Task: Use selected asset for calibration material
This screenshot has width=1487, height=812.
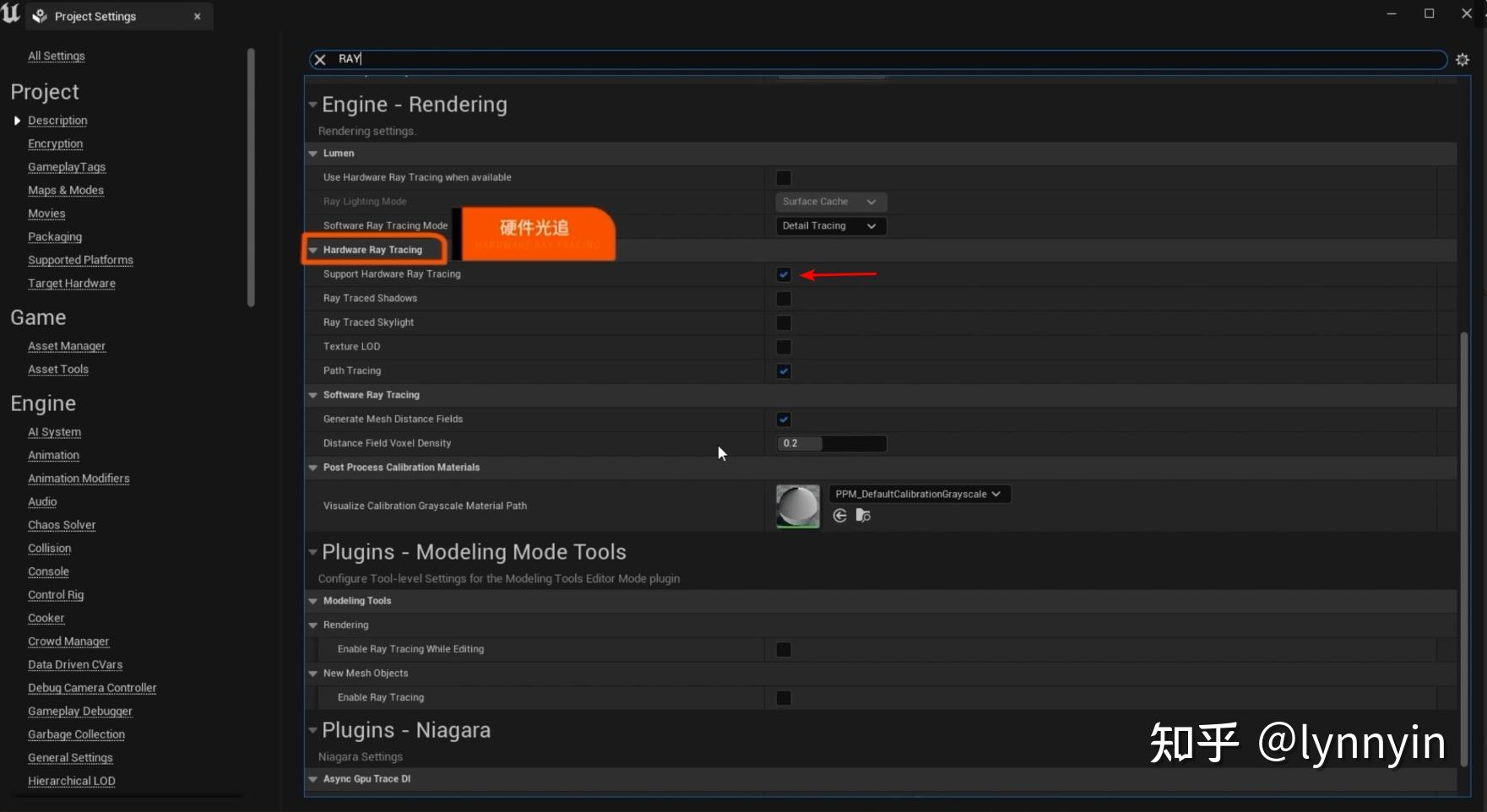Action: [x=839, y=516]
